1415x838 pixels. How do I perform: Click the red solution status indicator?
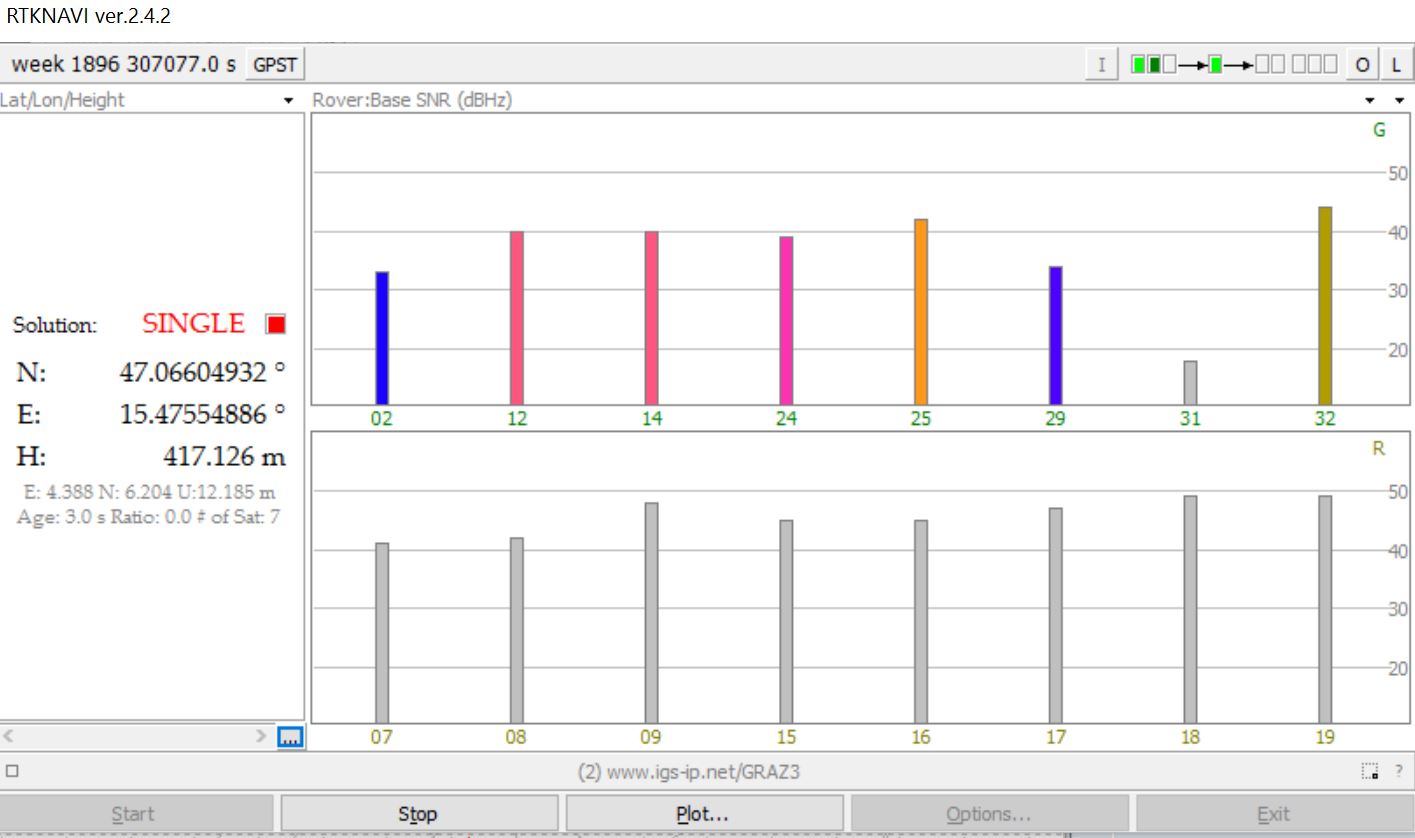(x=276, y=324)
